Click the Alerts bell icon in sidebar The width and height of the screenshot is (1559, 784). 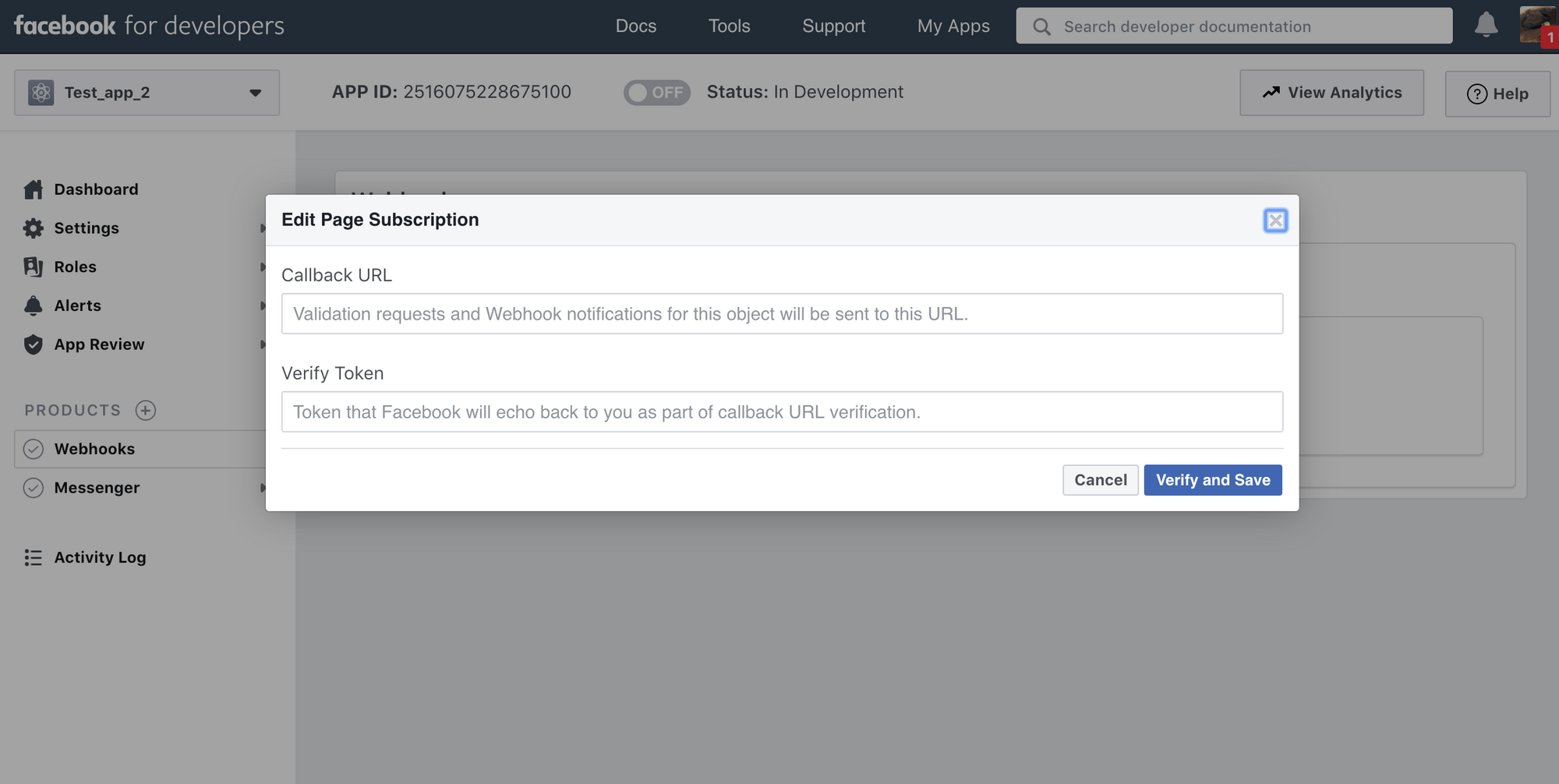click(x=34, y=305)
